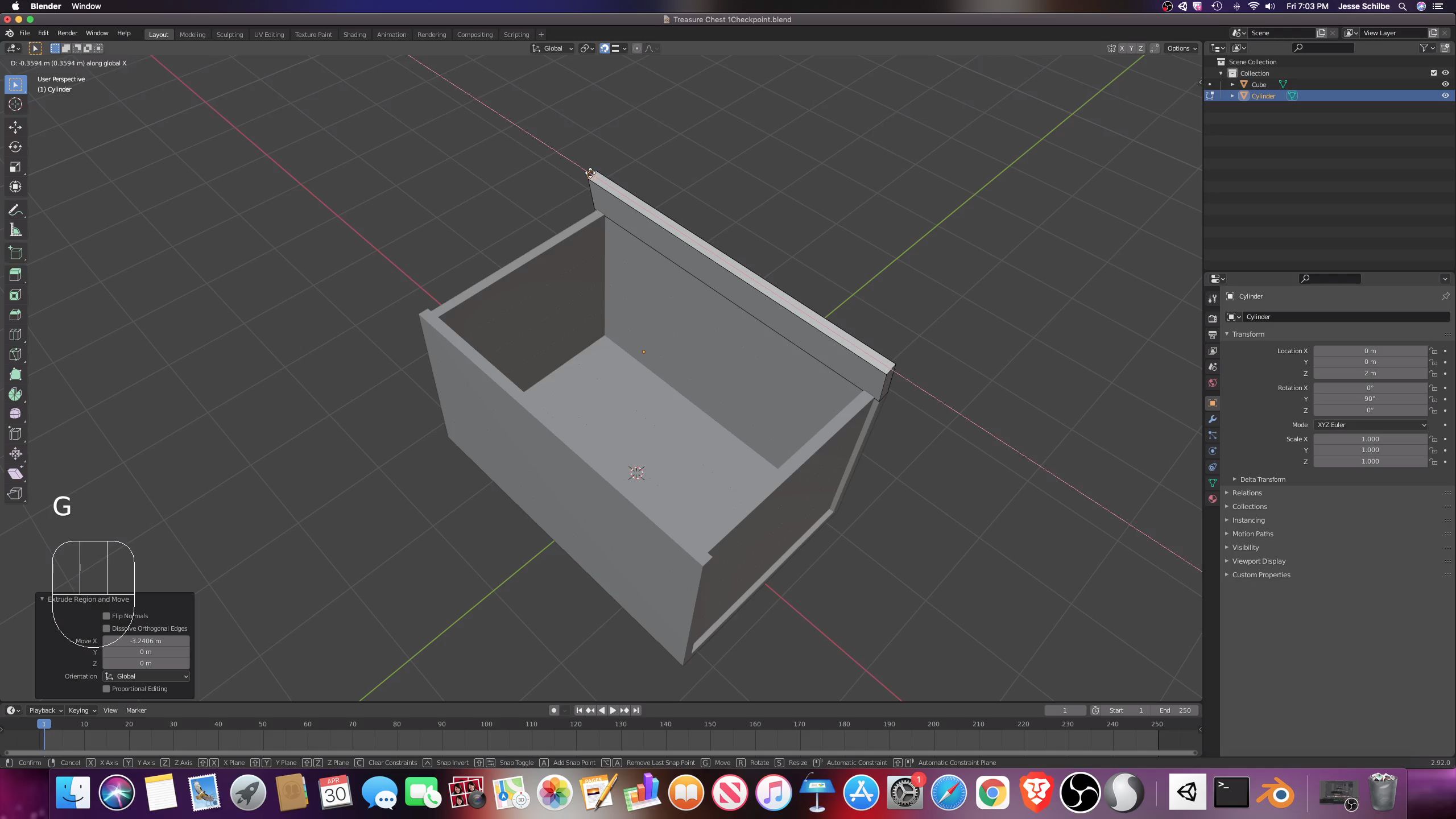Click the Move X value field

click(146, 641)
